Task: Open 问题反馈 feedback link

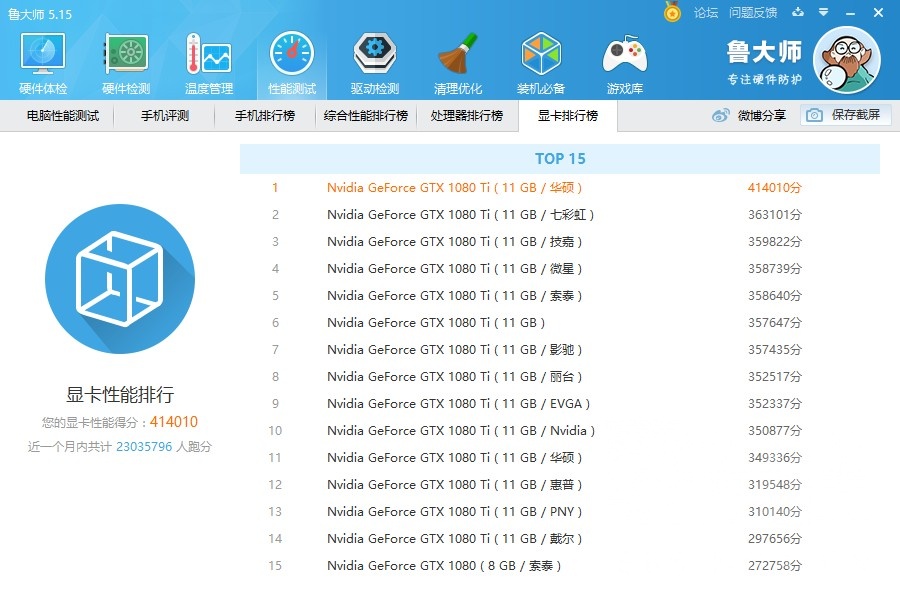Action: [x=751, y=13]
